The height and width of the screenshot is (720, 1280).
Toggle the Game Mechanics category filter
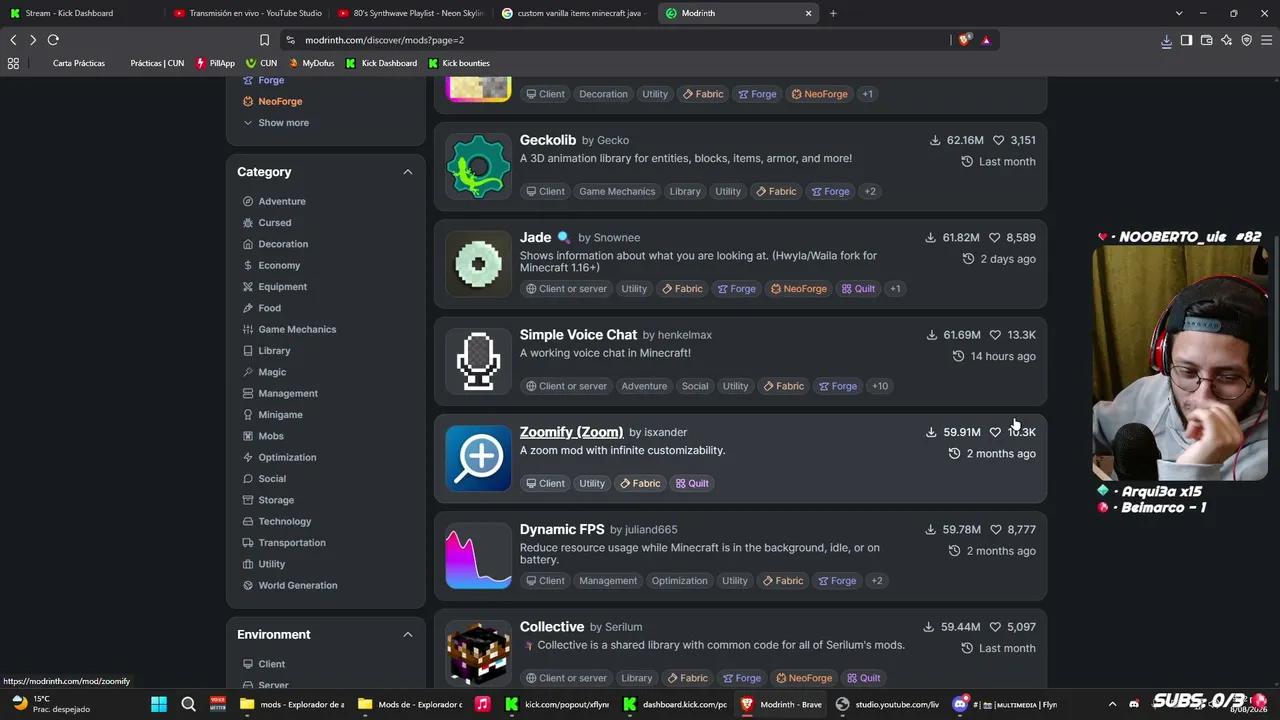pyautogui.click(x=289, y=329)
